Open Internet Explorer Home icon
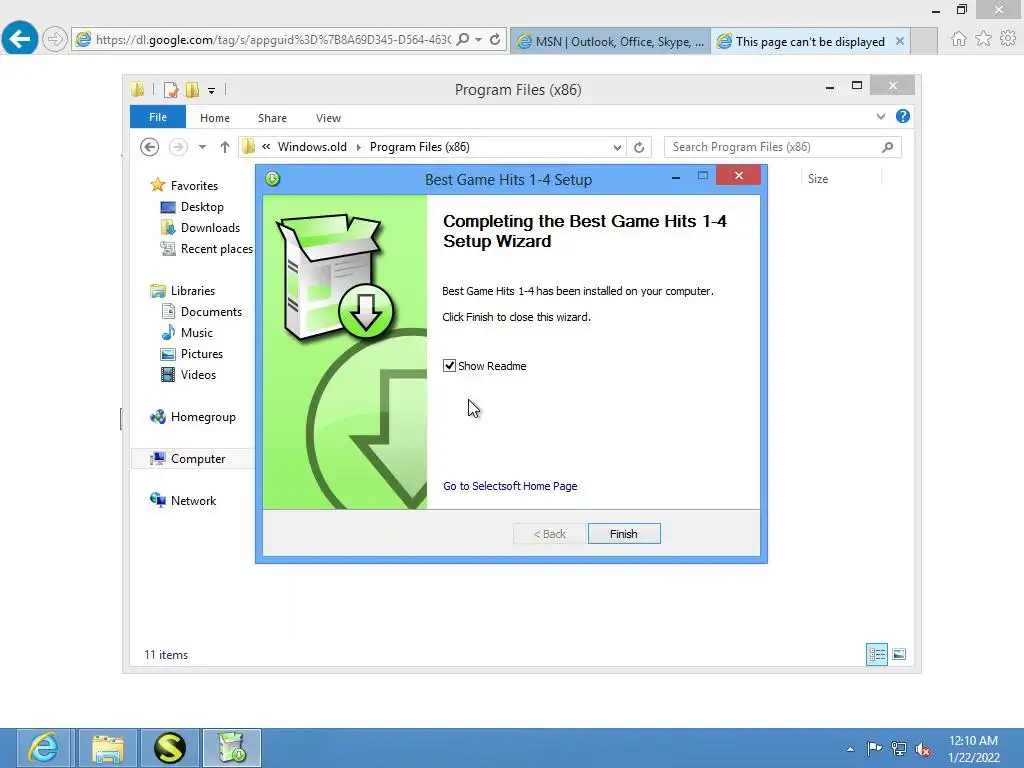 (x=958, y=39)
